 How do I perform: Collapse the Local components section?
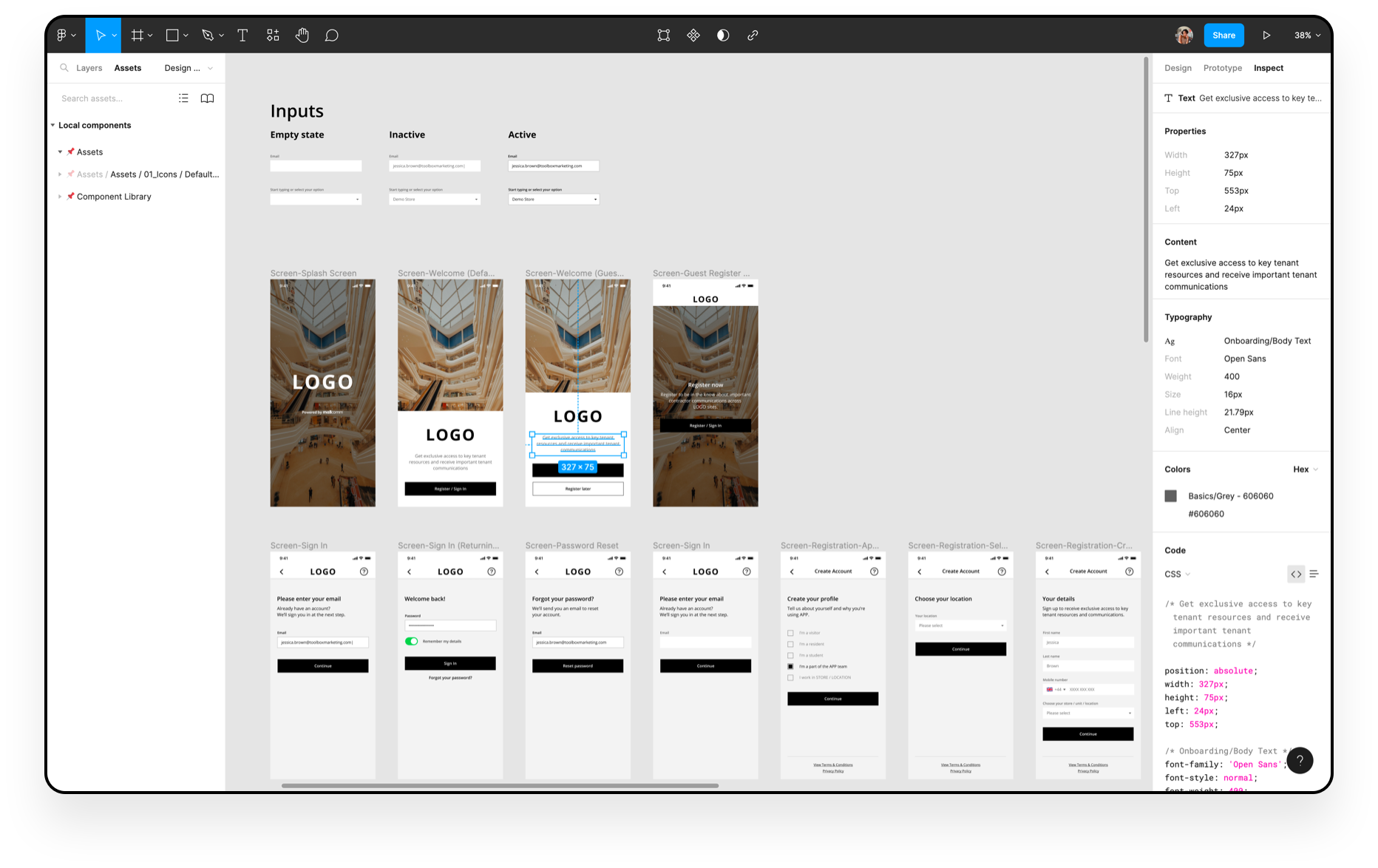coord(52,125)
